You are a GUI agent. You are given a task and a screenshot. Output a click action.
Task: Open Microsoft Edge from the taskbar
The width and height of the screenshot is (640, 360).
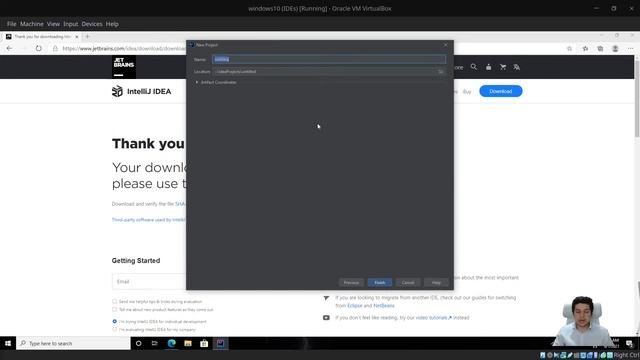pyautogui.click(x=171, y=343)
